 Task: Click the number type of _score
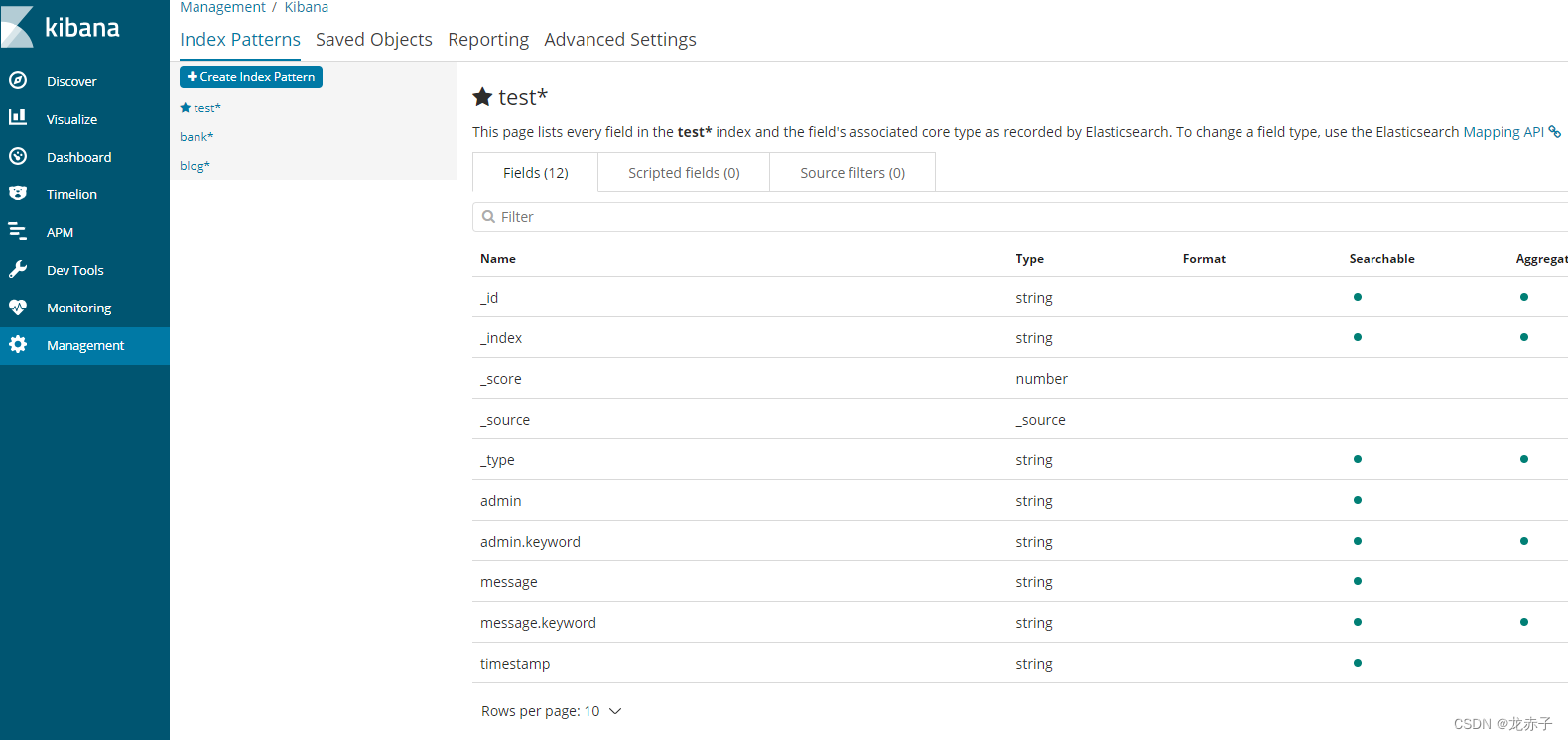(x=1042, y=379)
